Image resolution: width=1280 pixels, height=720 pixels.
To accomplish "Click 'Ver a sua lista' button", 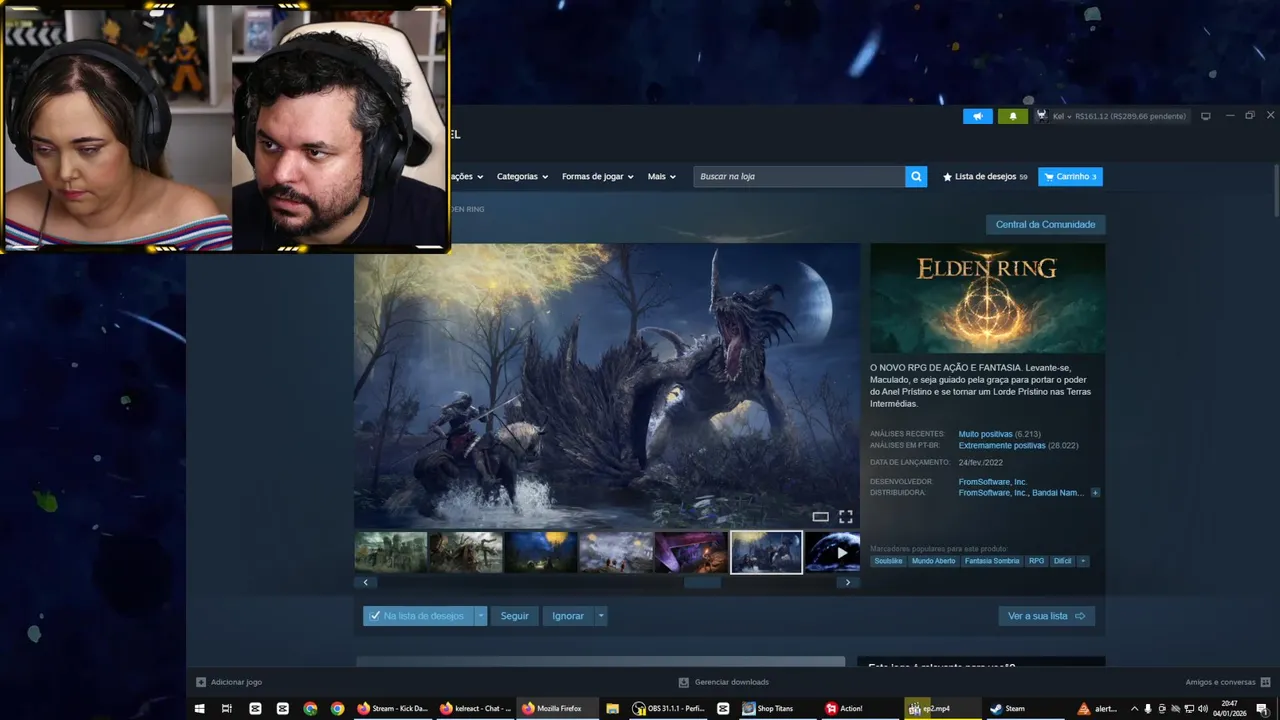I will [1046, 616].
